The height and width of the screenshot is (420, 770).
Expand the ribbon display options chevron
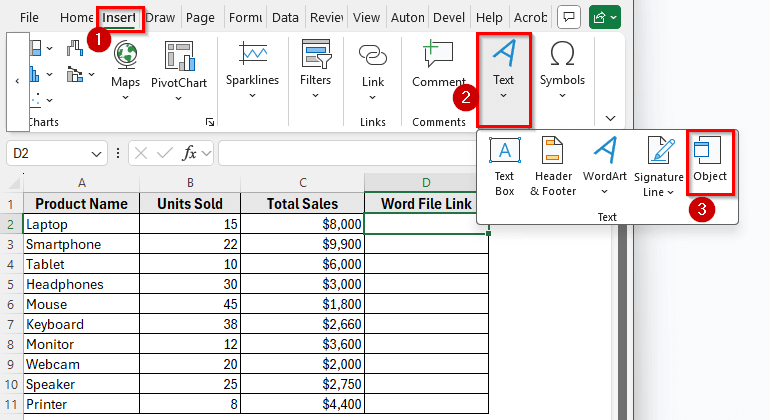610,118
